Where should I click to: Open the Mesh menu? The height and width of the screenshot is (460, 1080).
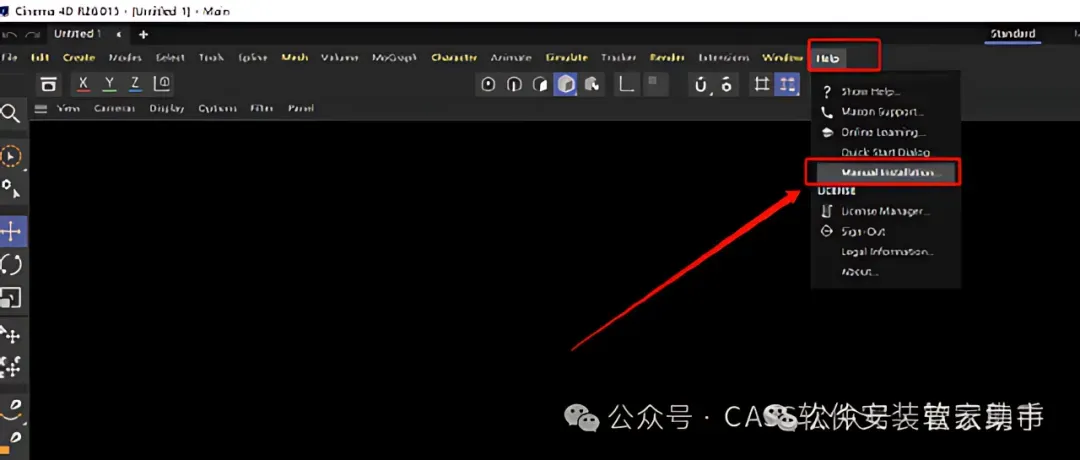coord(295,58)
